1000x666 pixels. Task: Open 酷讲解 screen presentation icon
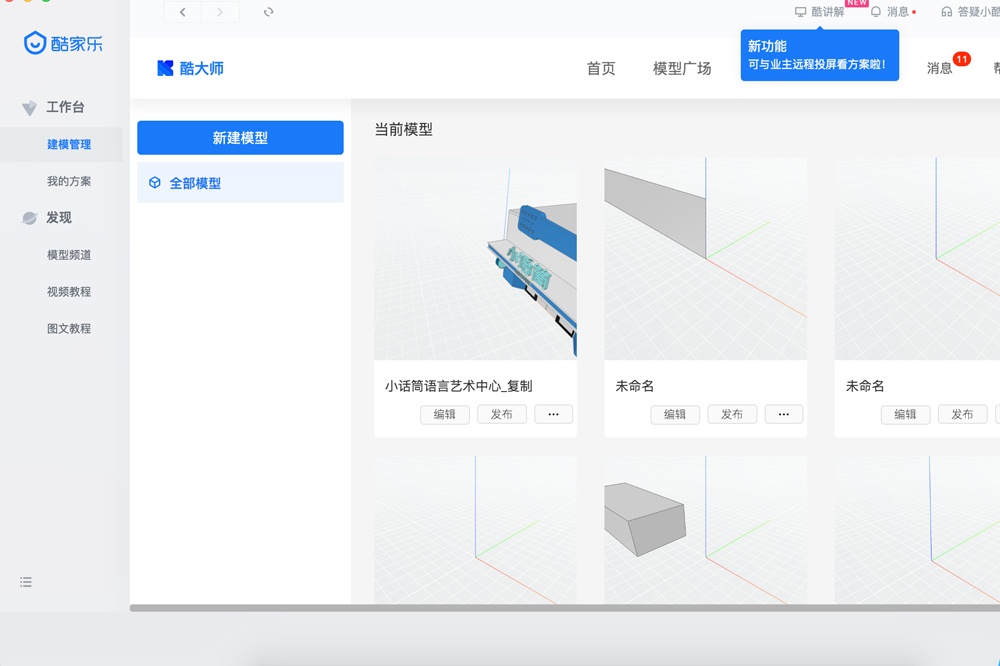click(x=800, y=12)
